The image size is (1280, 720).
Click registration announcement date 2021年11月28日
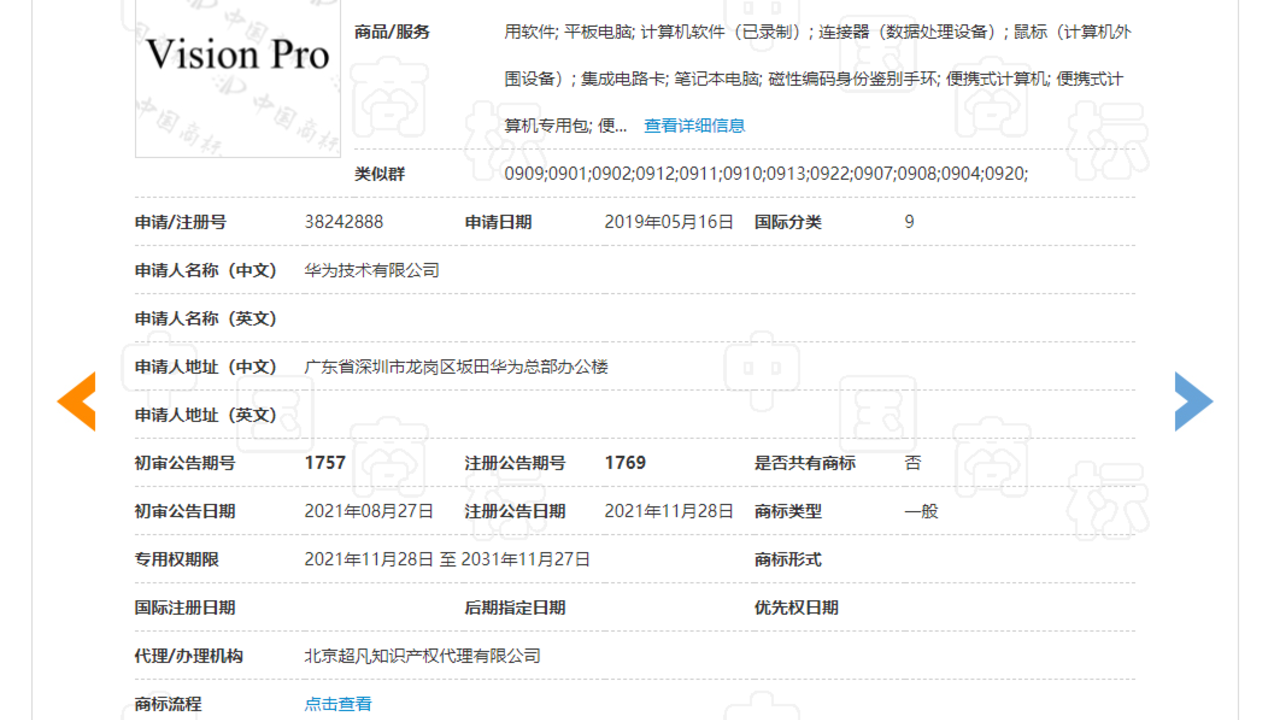669,511
